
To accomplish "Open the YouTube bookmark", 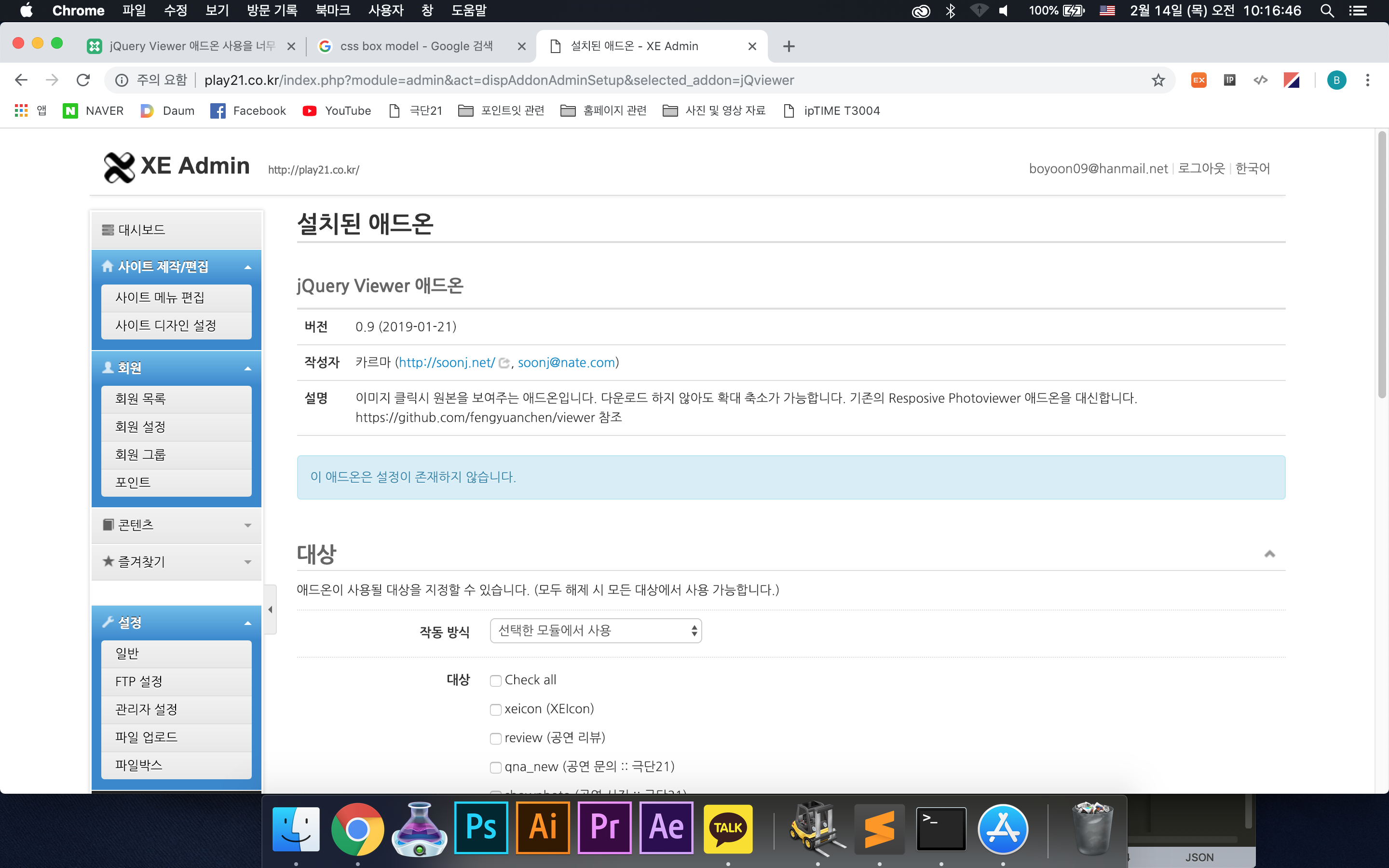I will click(x=337, y=110).
